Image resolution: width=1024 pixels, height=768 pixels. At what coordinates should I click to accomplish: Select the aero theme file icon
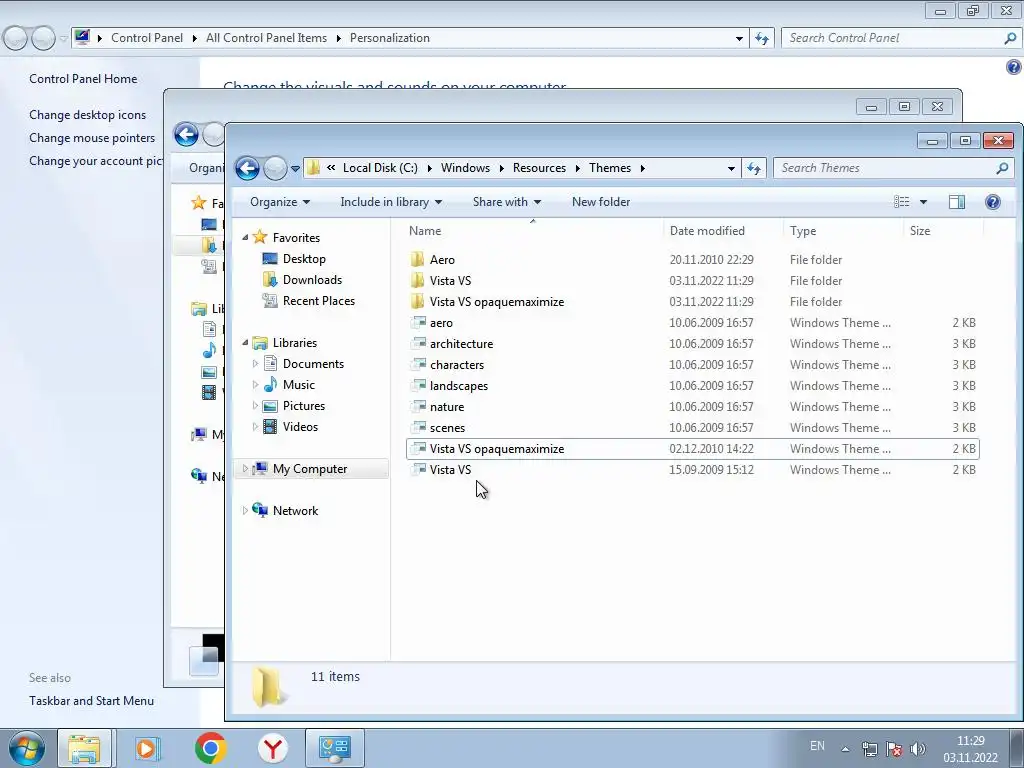418,323
